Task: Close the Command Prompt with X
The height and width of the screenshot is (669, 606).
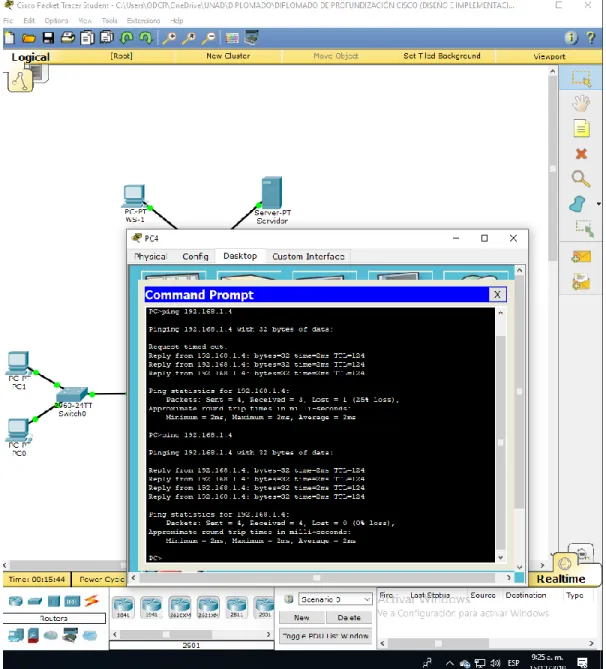Action: 497,294
